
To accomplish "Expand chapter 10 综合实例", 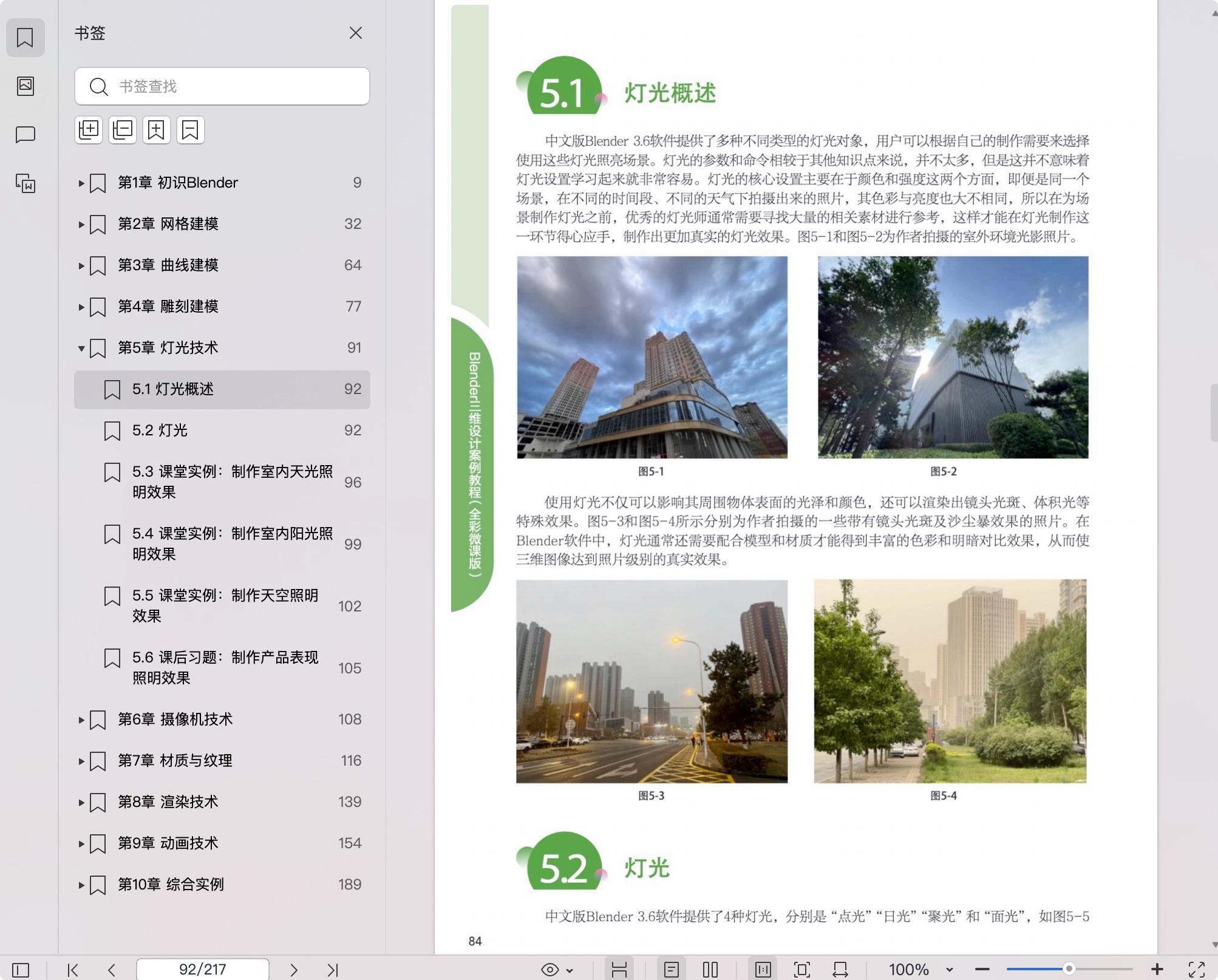I will [x=81, y=885].
